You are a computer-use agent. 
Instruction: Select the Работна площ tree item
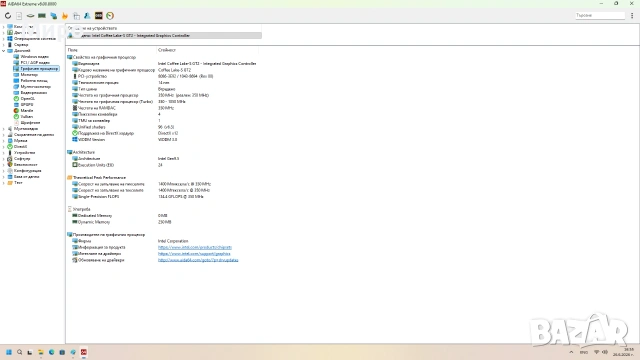click(34, 80)
